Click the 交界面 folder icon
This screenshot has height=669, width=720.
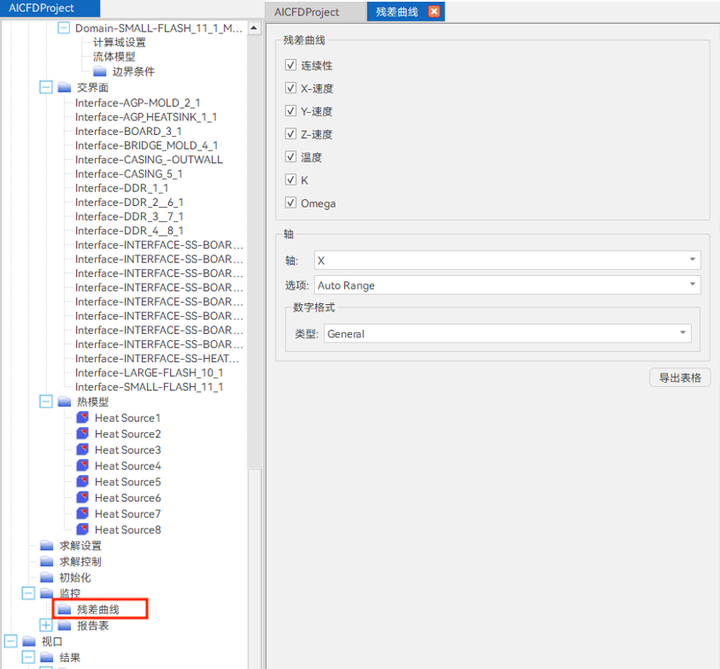[64, 87]
